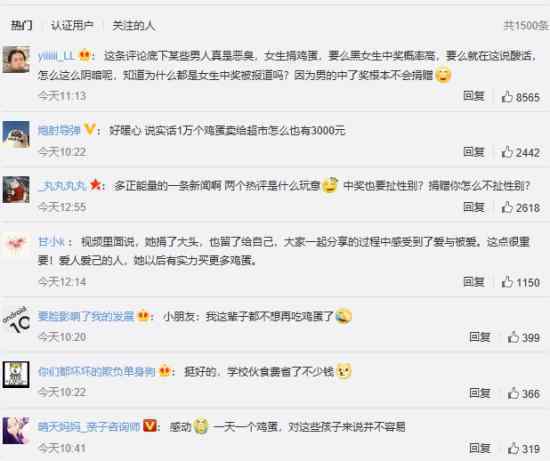Click the yellow V badge in the second comment
Screen dimensions: 550x461
coord(90,130)
